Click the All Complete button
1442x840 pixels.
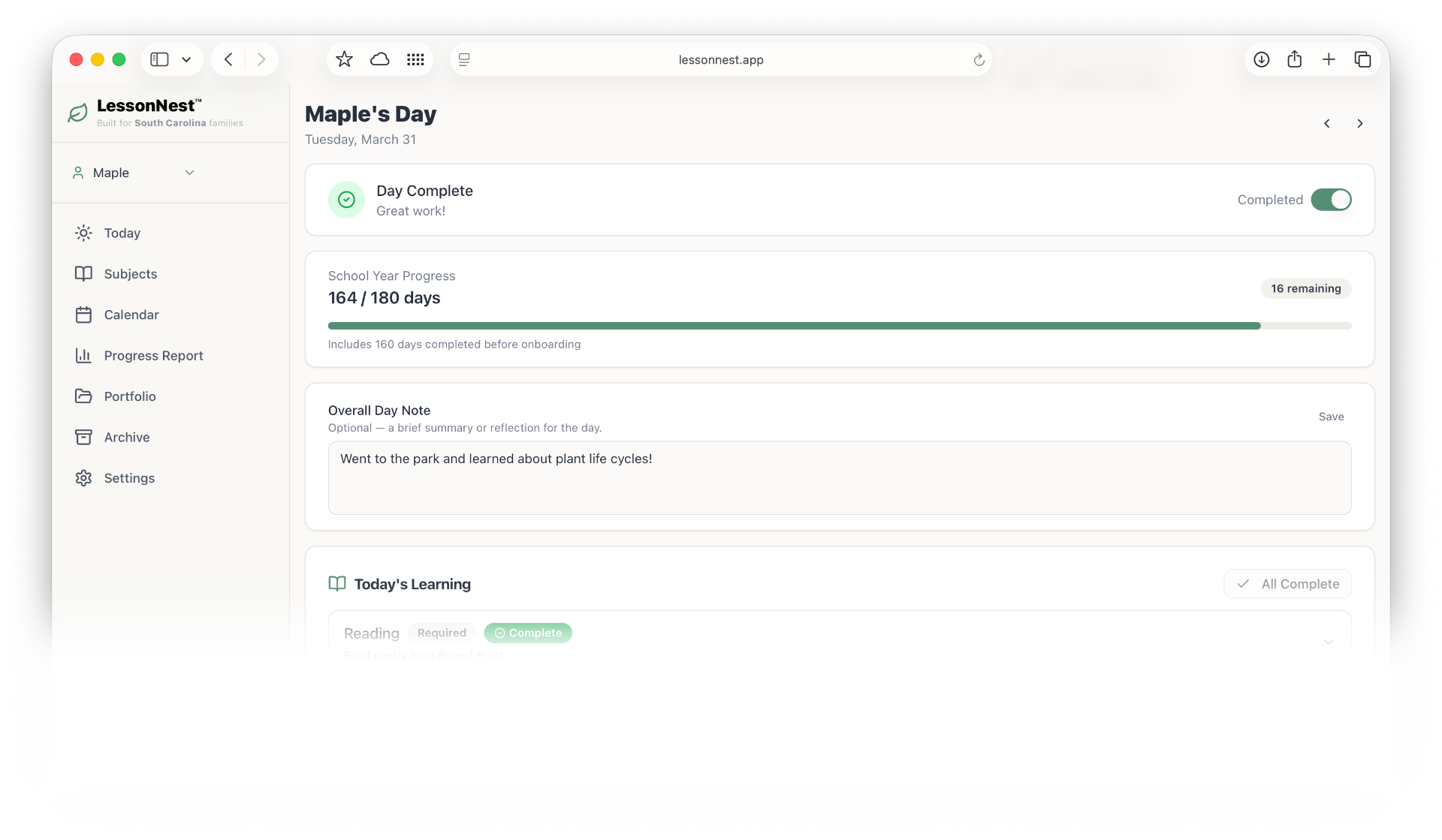pos(1287,584)
